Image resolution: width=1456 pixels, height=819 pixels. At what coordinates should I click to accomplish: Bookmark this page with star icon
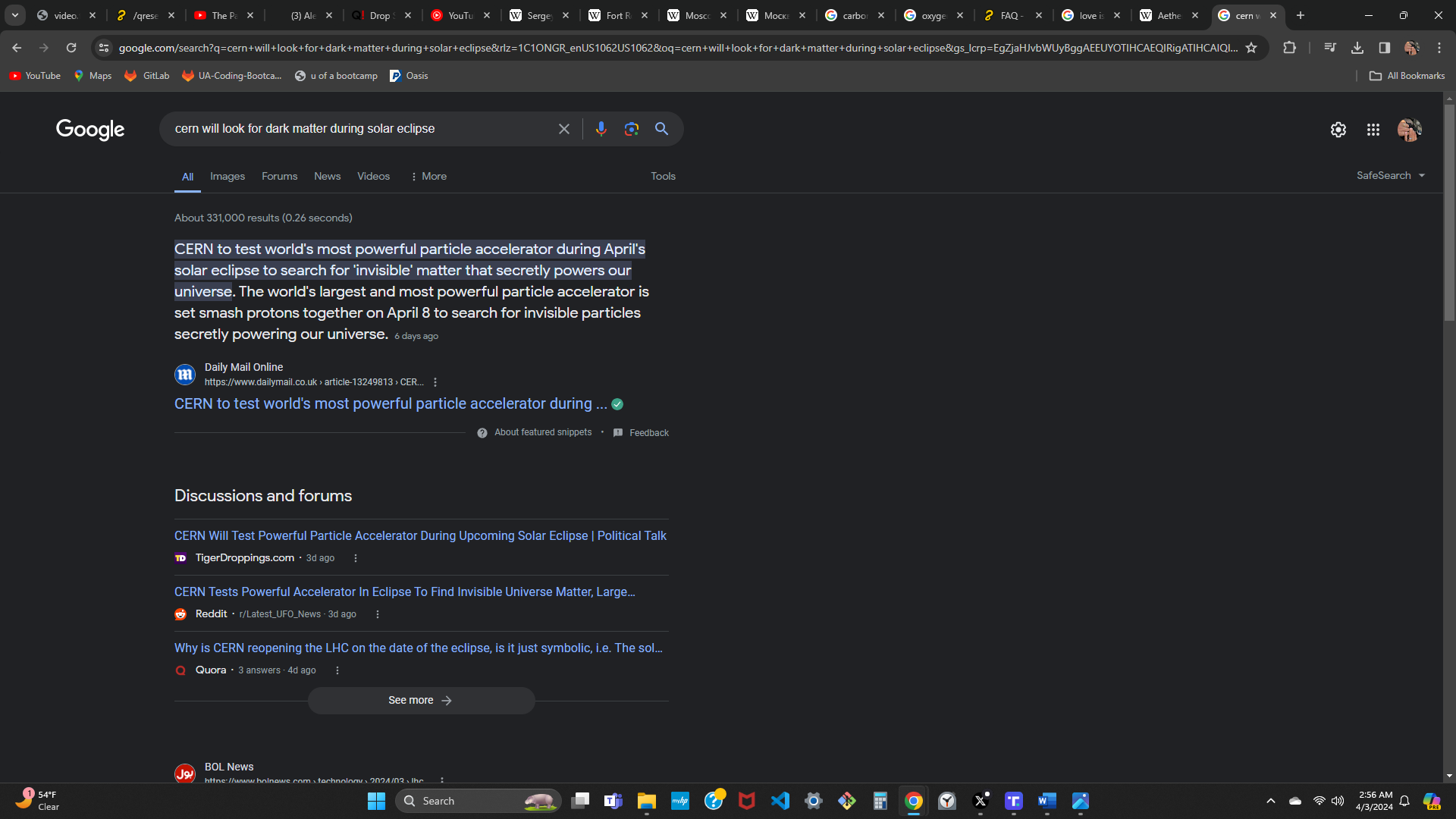tap(1251, 48)
